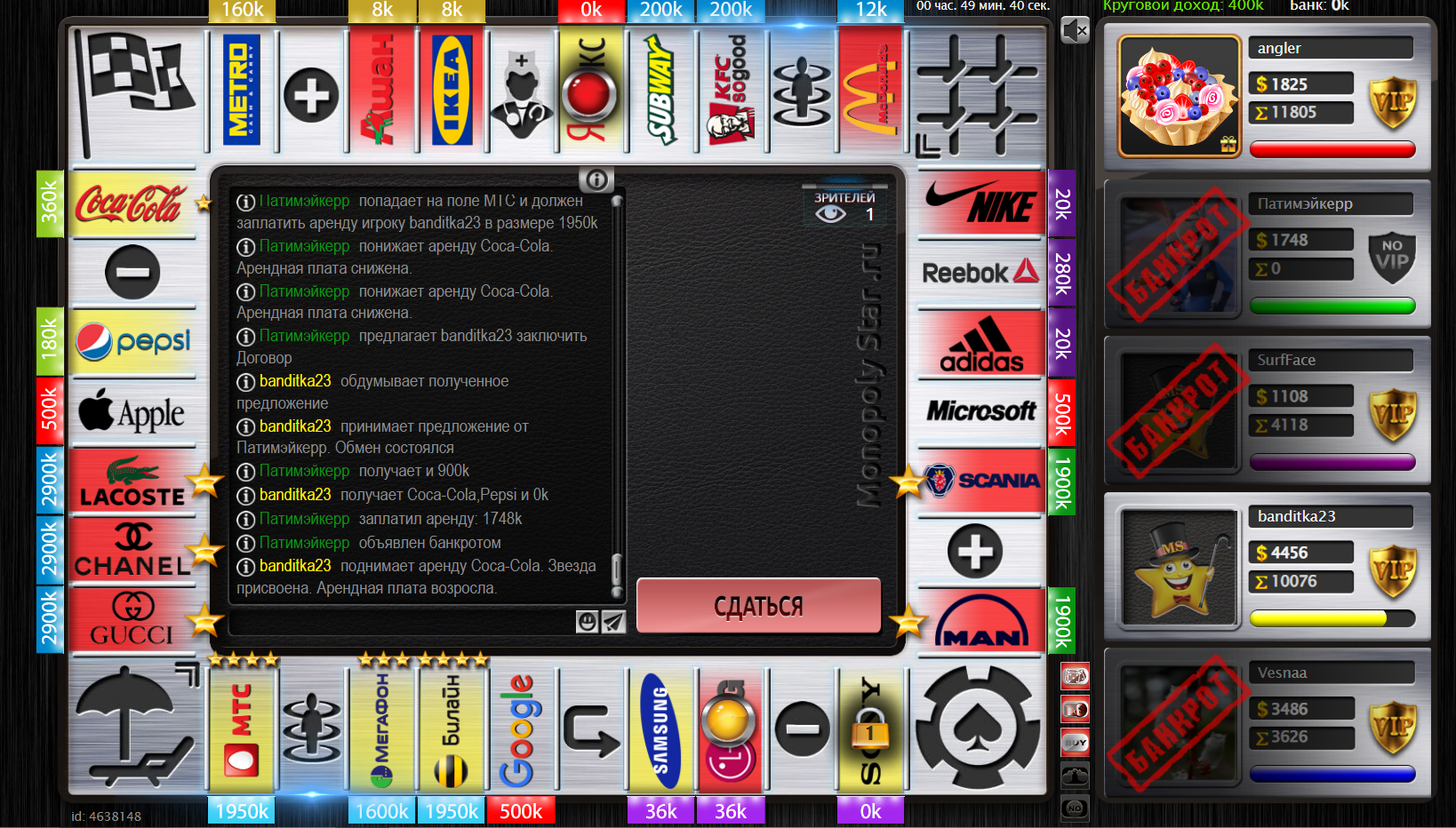
Task: Select the IKEA property tile
Action: 452,91
